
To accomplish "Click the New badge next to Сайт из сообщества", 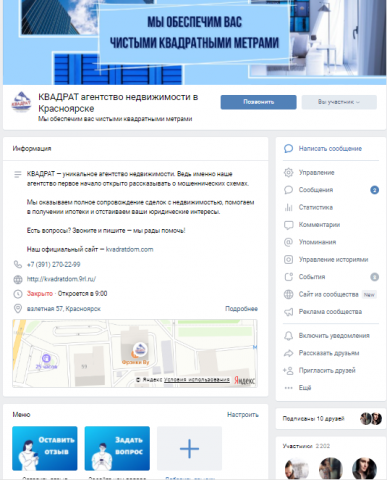I will click(369, 295).
